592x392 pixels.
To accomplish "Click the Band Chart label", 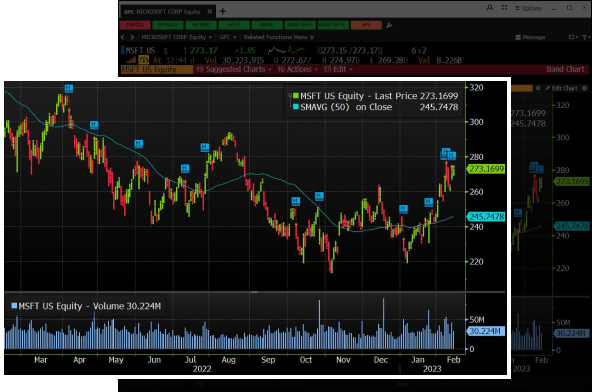I will [x=565, y=69].
